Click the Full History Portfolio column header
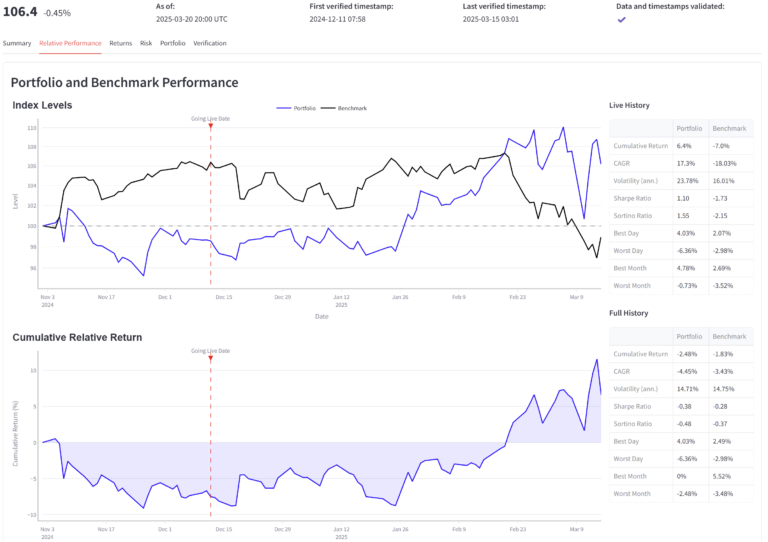Viewport: 768px width, 542px height. pos(689,336)
